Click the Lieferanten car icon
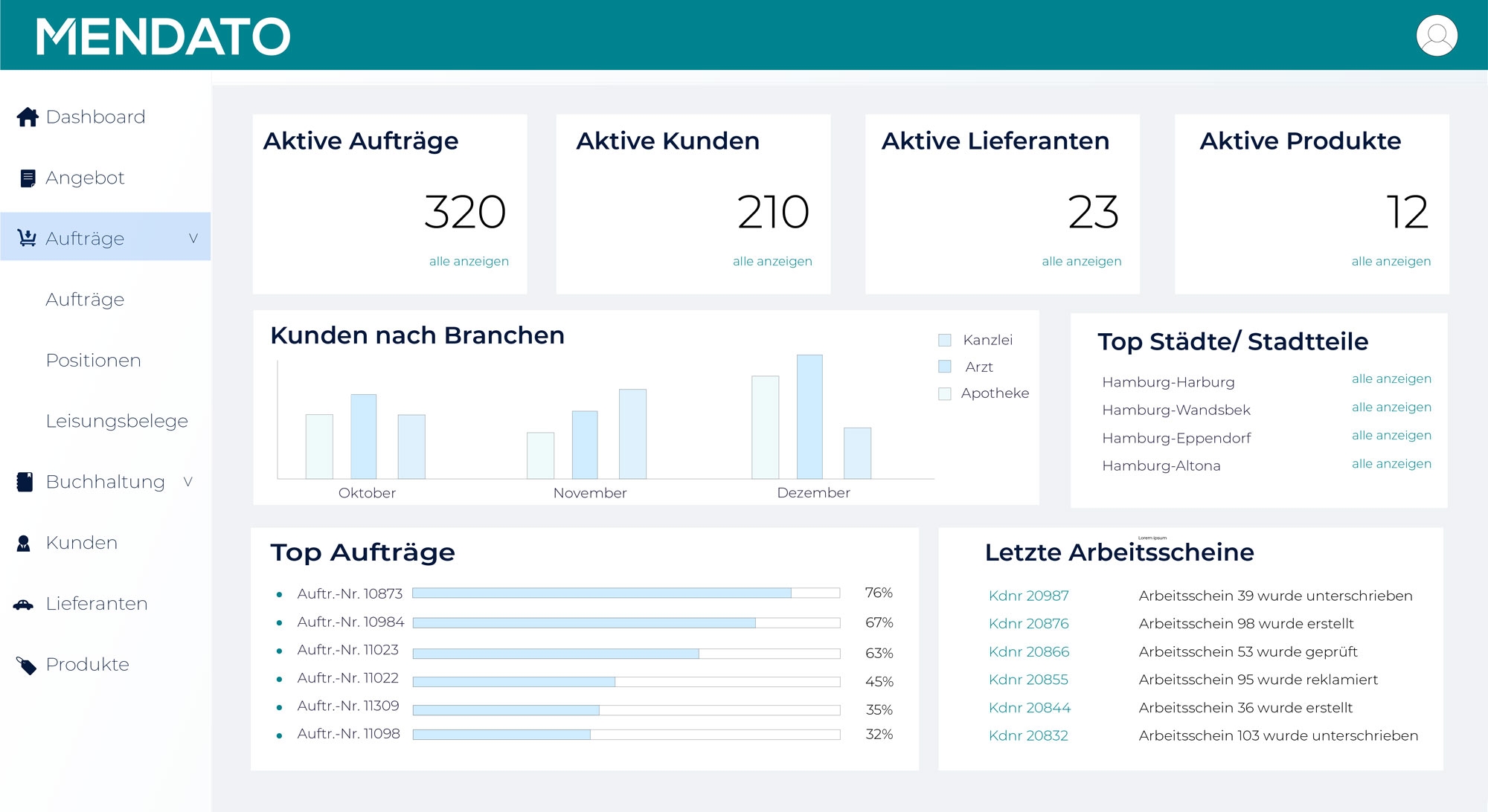 [24, 605]
